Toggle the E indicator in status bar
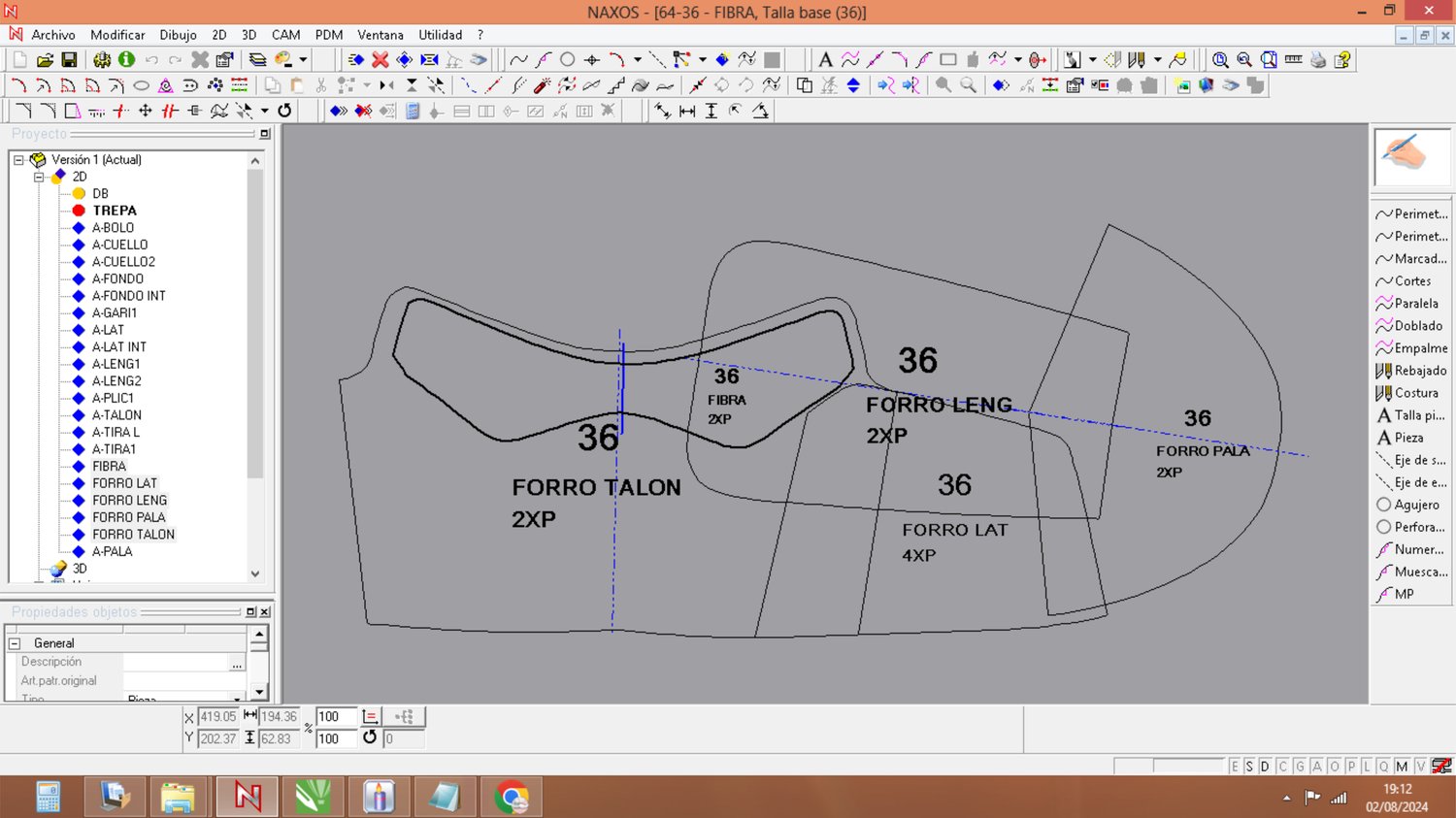Viewport: 1456px width, 818px height. [1235, 767]
